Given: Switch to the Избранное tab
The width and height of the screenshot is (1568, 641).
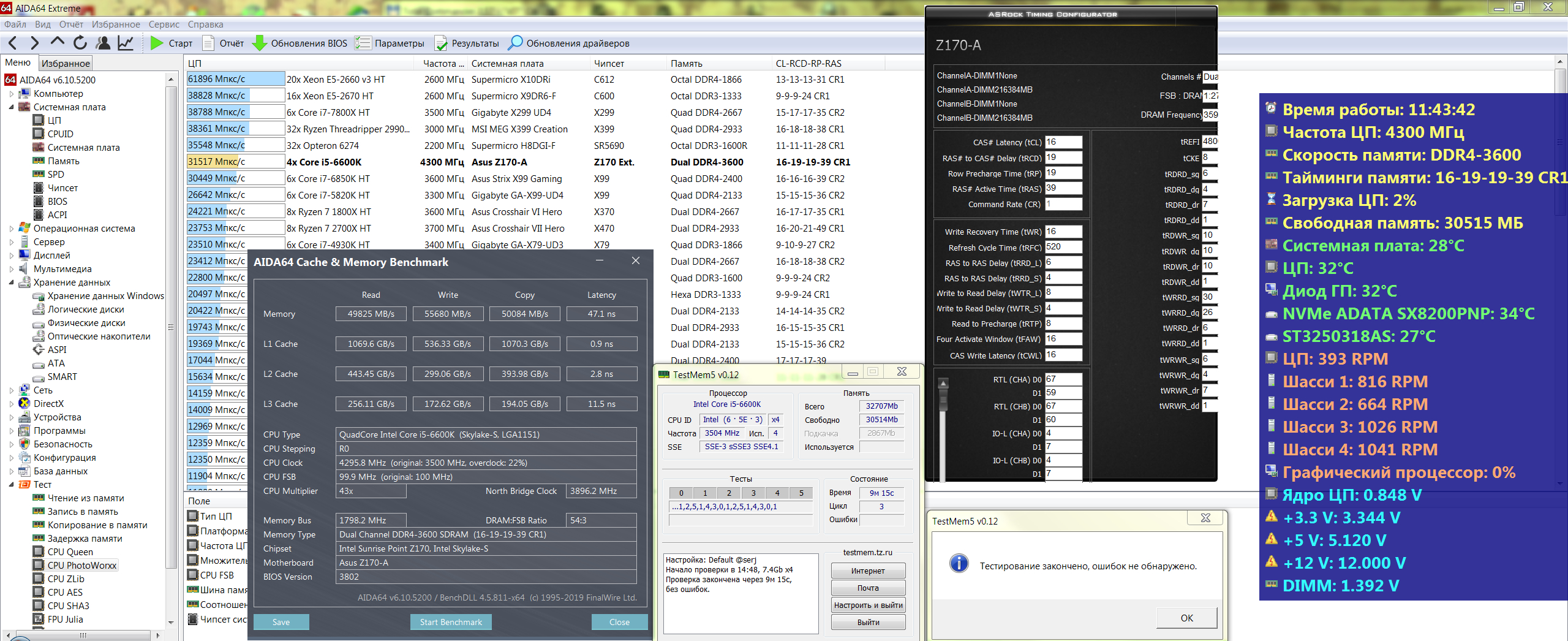Looking at the screenshot, I should pos(66,63).
